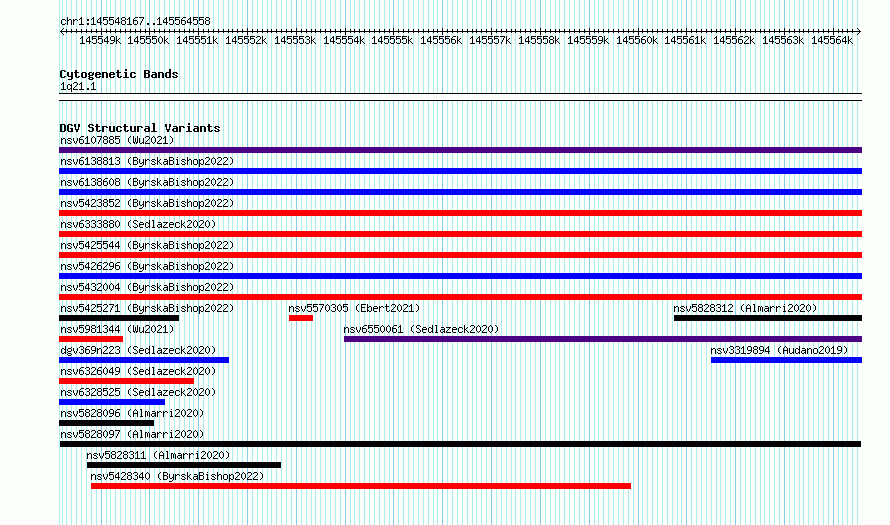The image size is (890, 525).
Task: Open nsv6138608 (ByrskaBishop2022) label
Action: pos(147,182)
